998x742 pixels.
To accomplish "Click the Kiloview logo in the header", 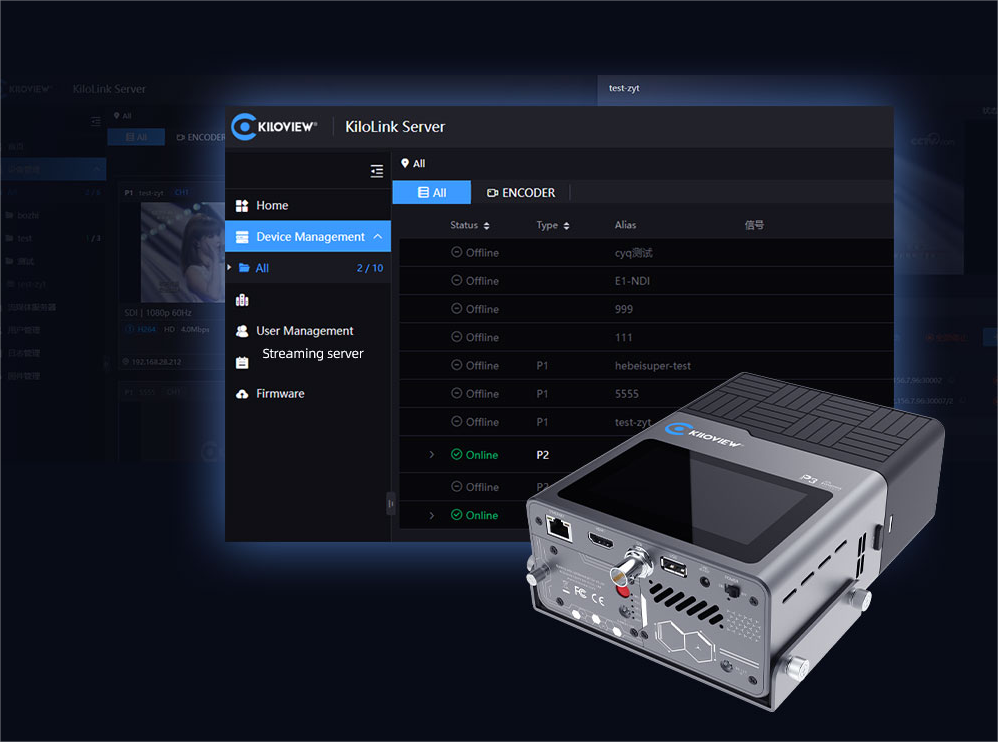I will tap(274, 127).
